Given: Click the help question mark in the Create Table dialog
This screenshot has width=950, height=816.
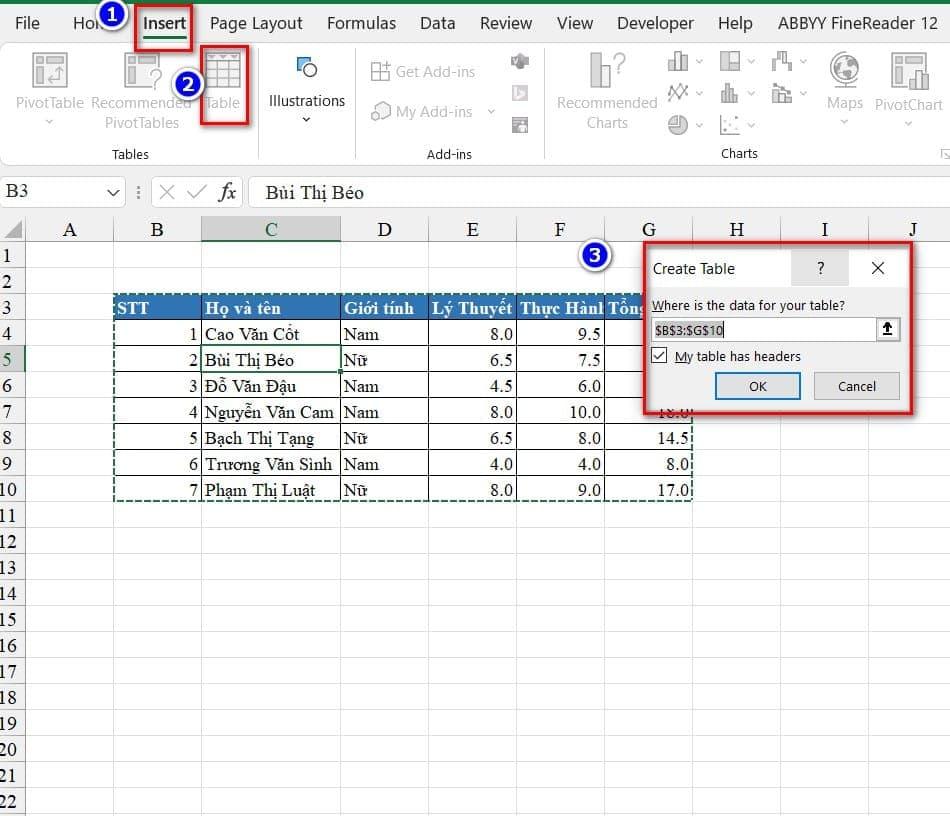Looking at the screenshot, I should pos(820,268).
